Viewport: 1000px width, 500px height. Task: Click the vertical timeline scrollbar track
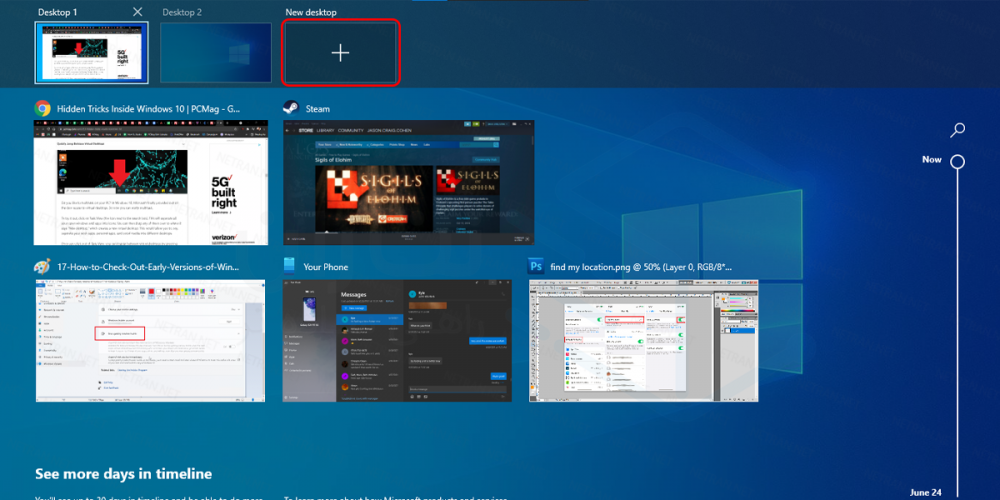pyautogui.click(x=957, y=330)
